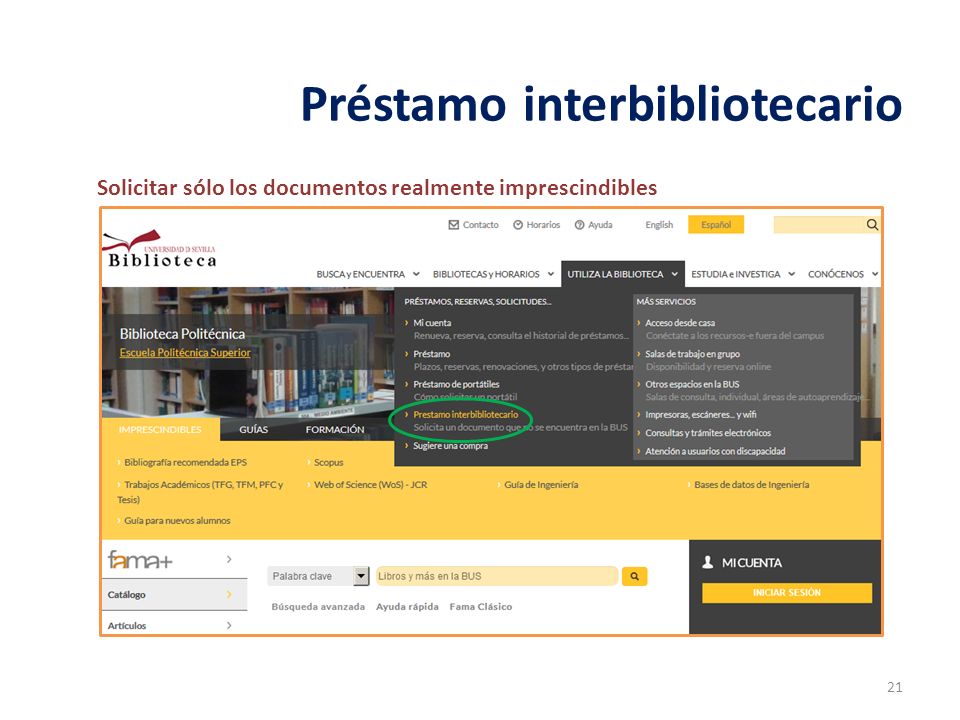Image resolution: width=960 pixels, height=720 pixels.
Task: Open Mi cuenta menu entry
Action: 432,323
